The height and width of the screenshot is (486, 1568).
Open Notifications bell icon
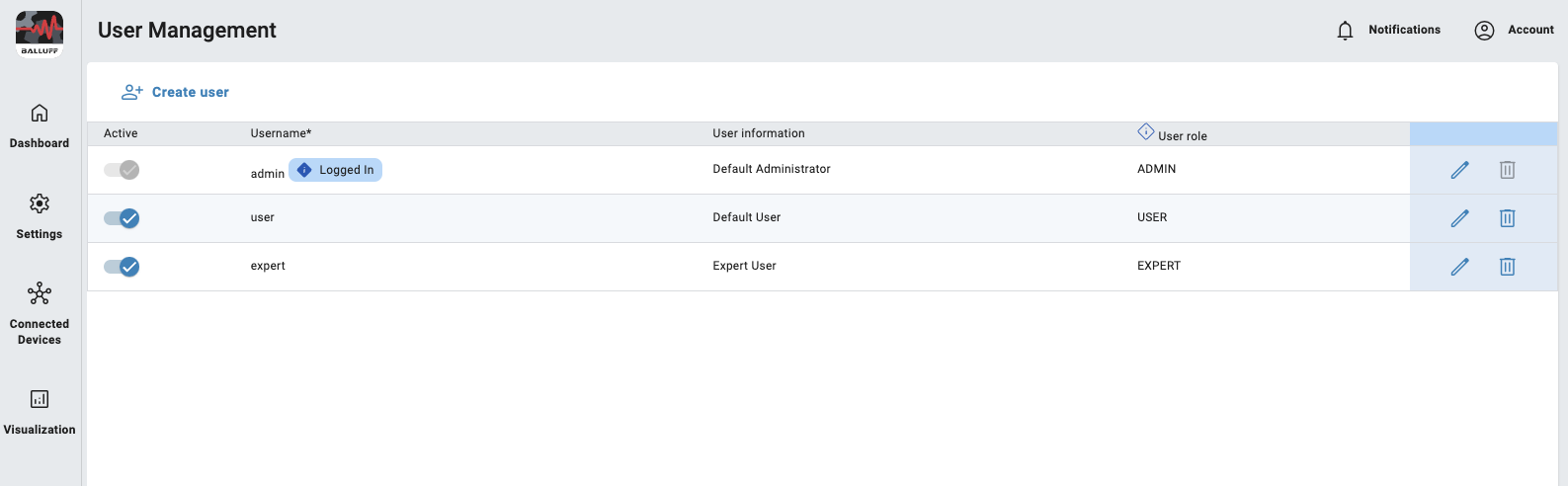pos(1345,31)
